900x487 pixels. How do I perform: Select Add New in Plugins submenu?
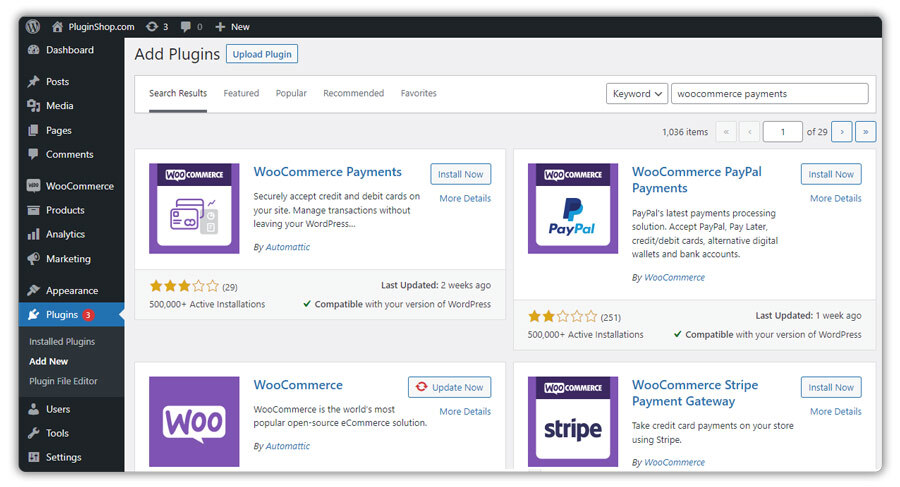coord(49,361)
